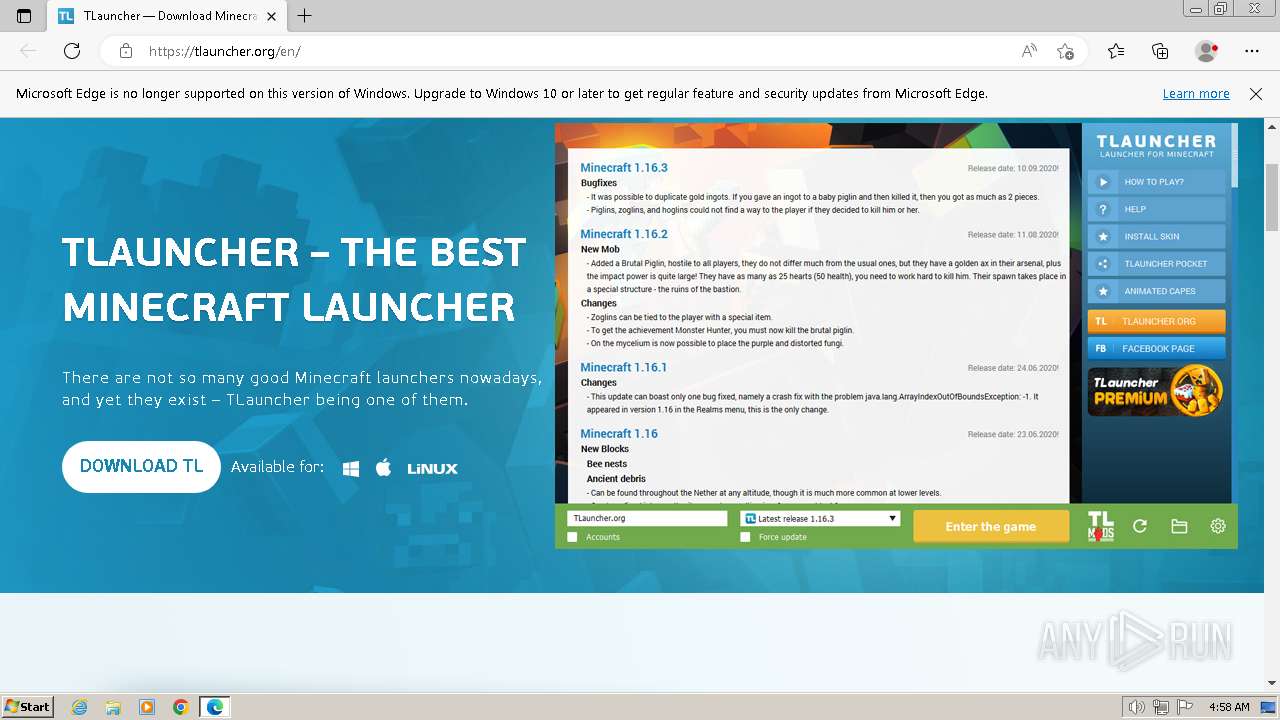Click the TLauncher Premium banner
This screenshot has height=720, width=1280.
tap(1156, 391)
